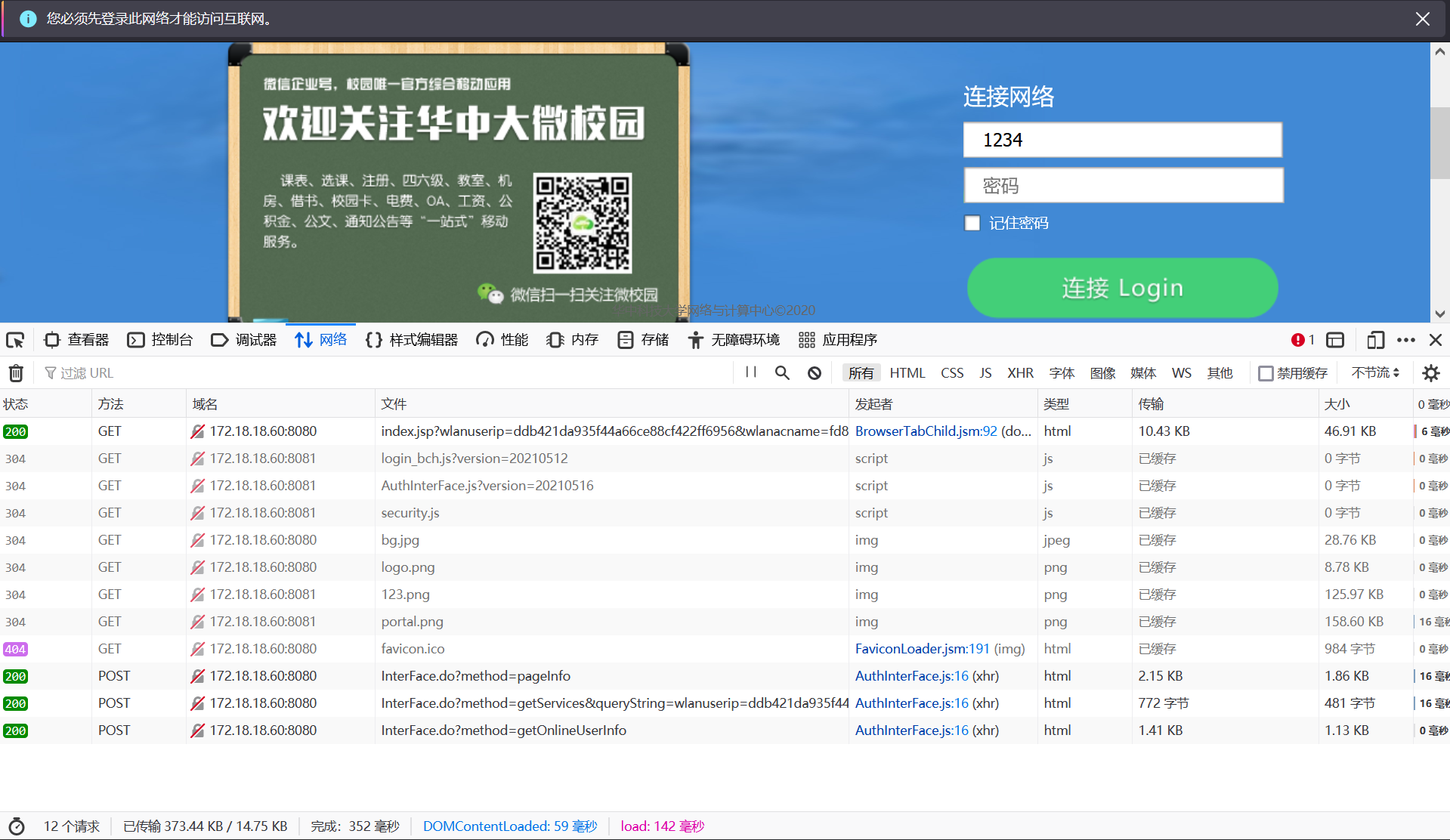Clear network requests with trash icon

tap(16, 373)
